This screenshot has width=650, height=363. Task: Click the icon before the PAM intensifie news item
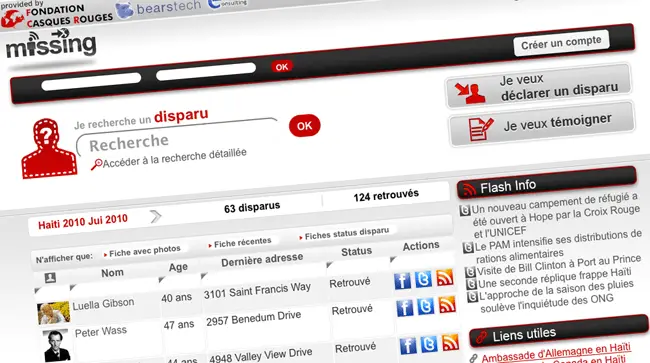pyautogui.click(x=468, y=248)
